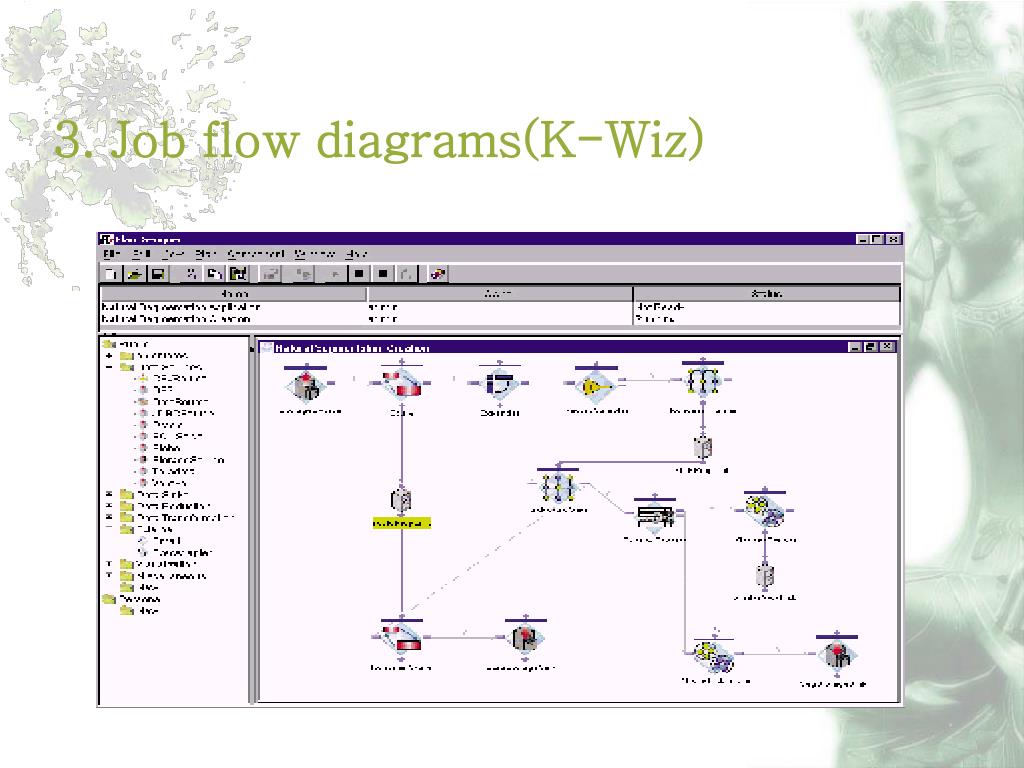Select the yellow highlighted node label
Screen dimensions: 1024x768
coord(402,524)
